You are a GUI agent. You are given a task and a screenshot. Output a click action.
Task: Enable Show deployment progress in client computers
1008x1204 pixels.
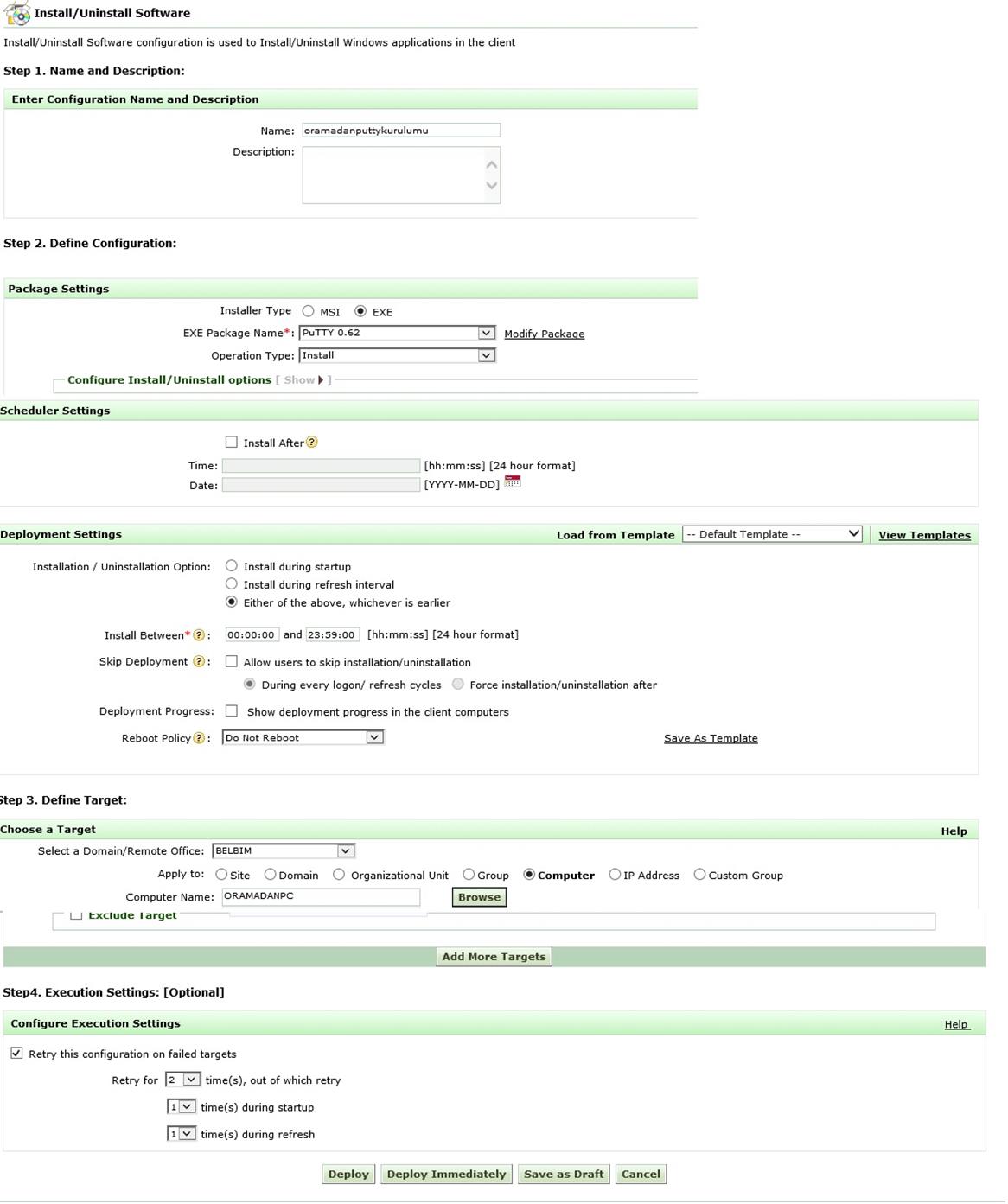pos(231,710)
